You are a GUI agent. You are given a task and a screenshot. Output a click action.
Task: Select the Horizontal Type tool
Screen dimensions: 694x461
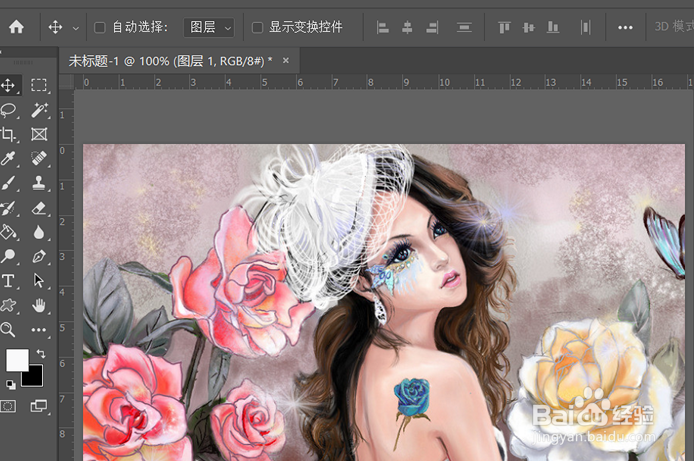[8, 281]
